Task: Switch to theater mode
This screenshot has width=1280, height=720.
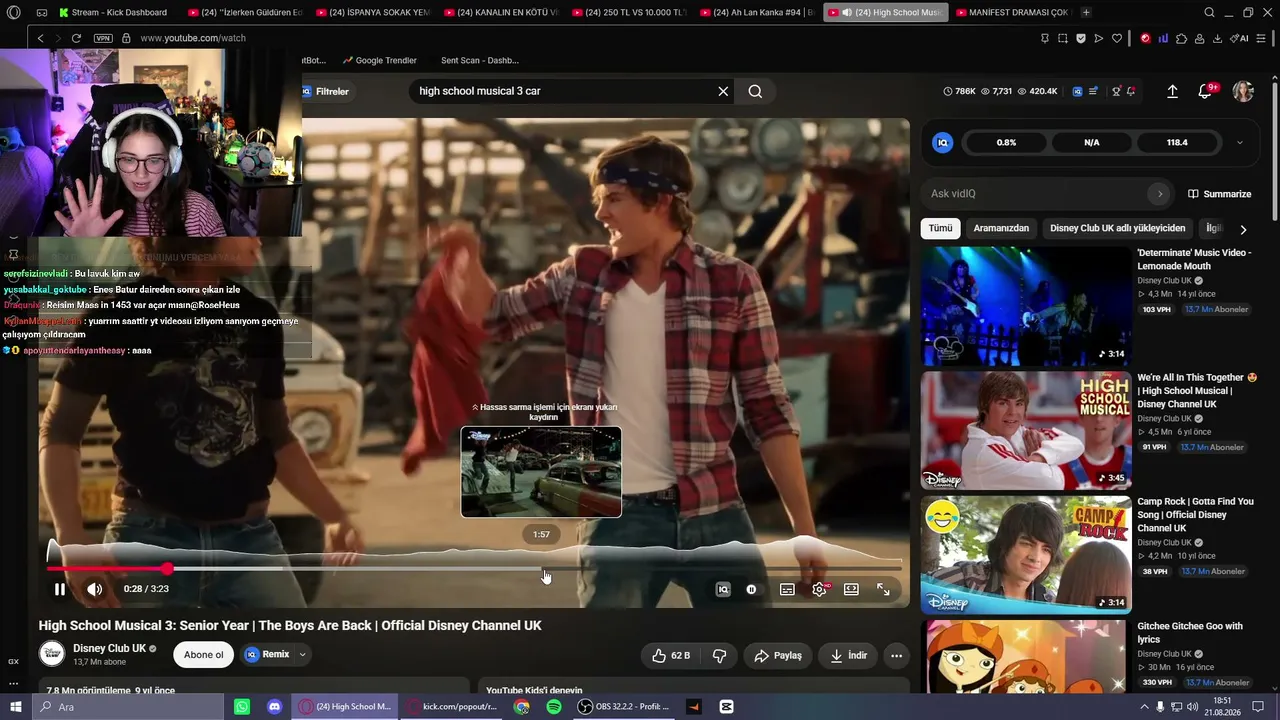Action: coord(851,589)
